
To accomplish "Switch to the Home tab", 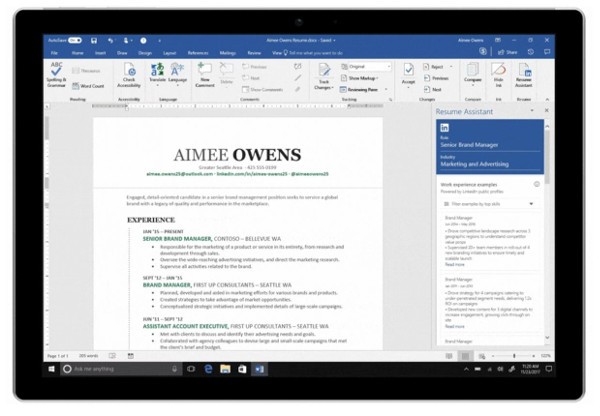I will pyautogui.click(x=77, y=53).
